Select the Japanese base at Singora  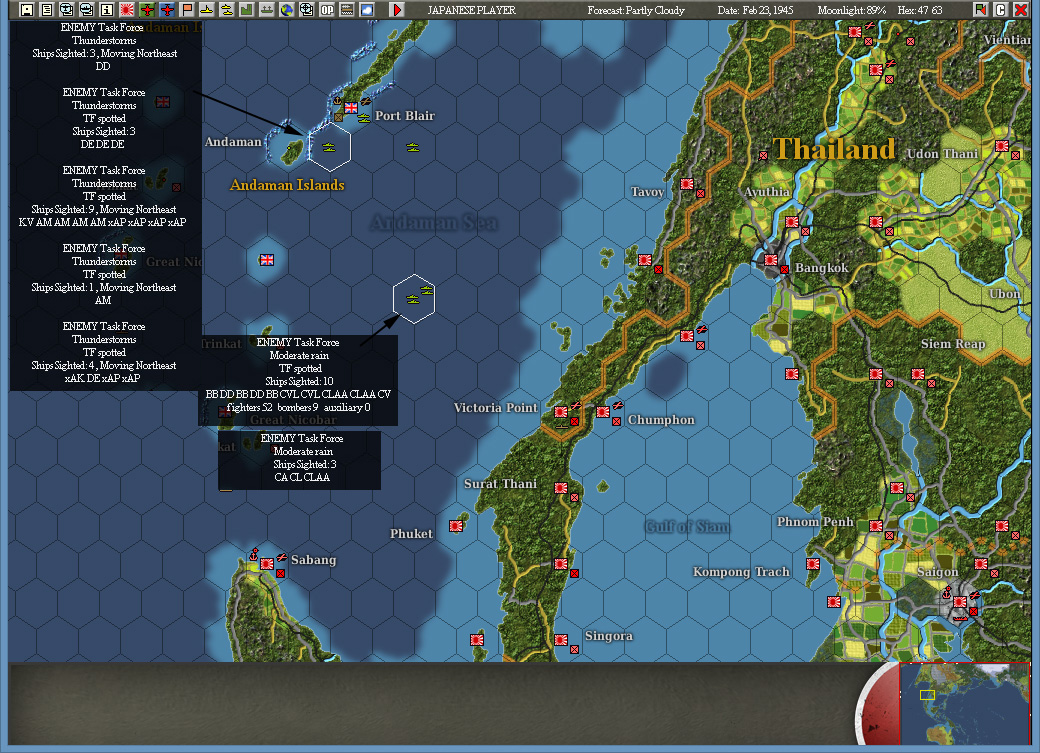[x=561, y=640]
